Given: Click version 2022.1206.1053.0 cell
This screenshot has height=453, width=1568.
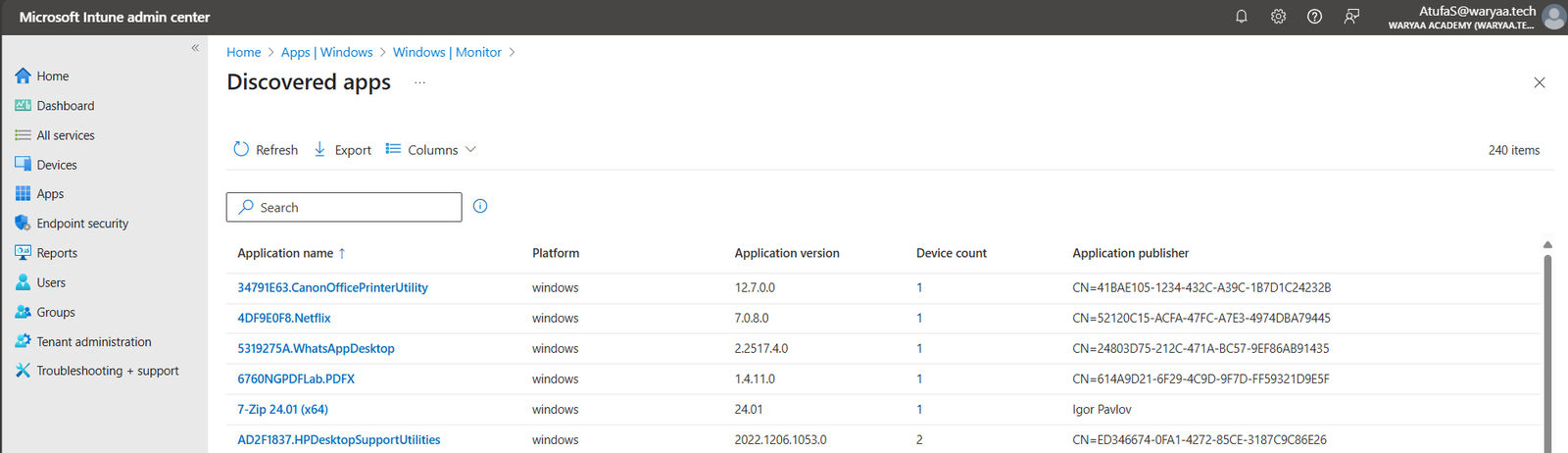Looking at the screenshot, I should point(781,439).
